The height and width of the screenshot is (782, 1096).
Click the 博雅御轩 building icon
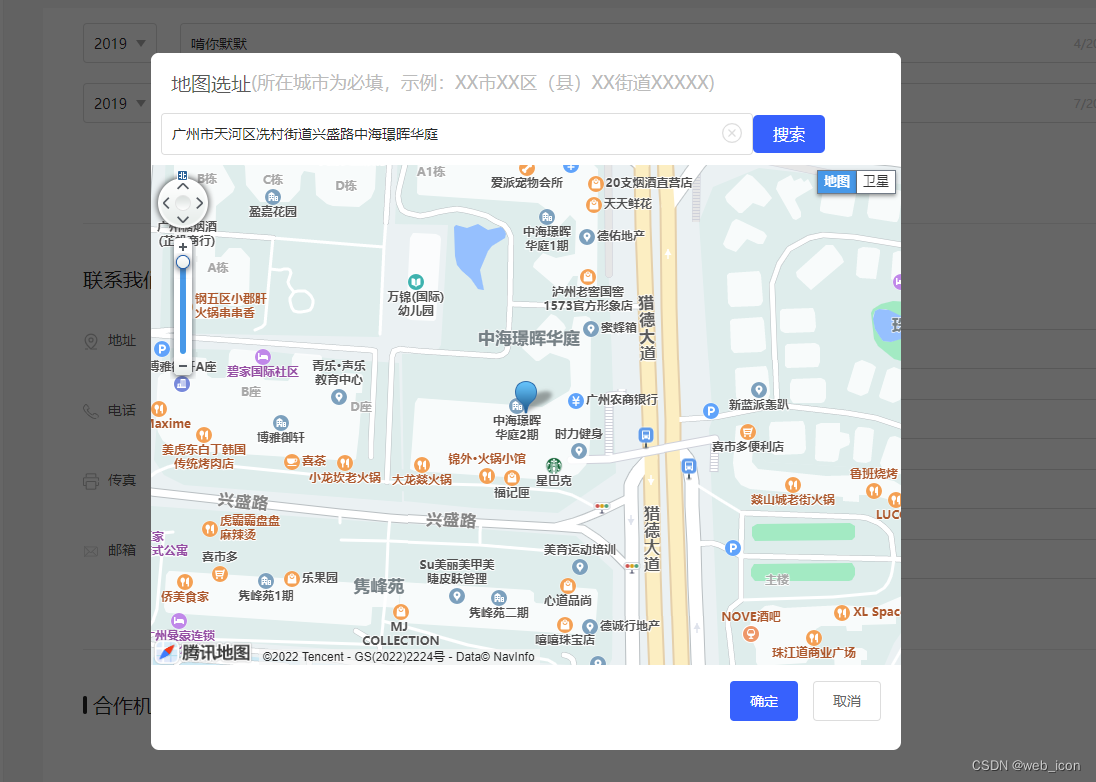280,423
